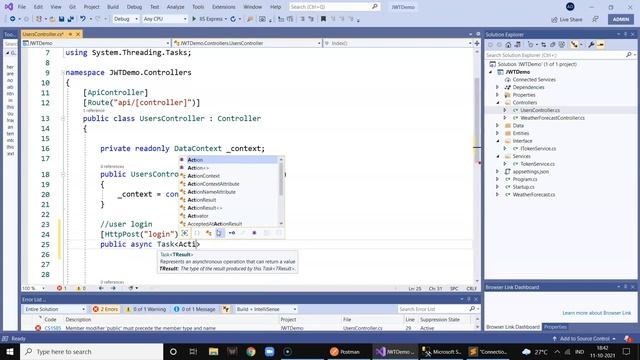The height and width of the screenshot is (360, 640).
Task: Open File Explorer from the taskbar
Action: coord(213,352)
